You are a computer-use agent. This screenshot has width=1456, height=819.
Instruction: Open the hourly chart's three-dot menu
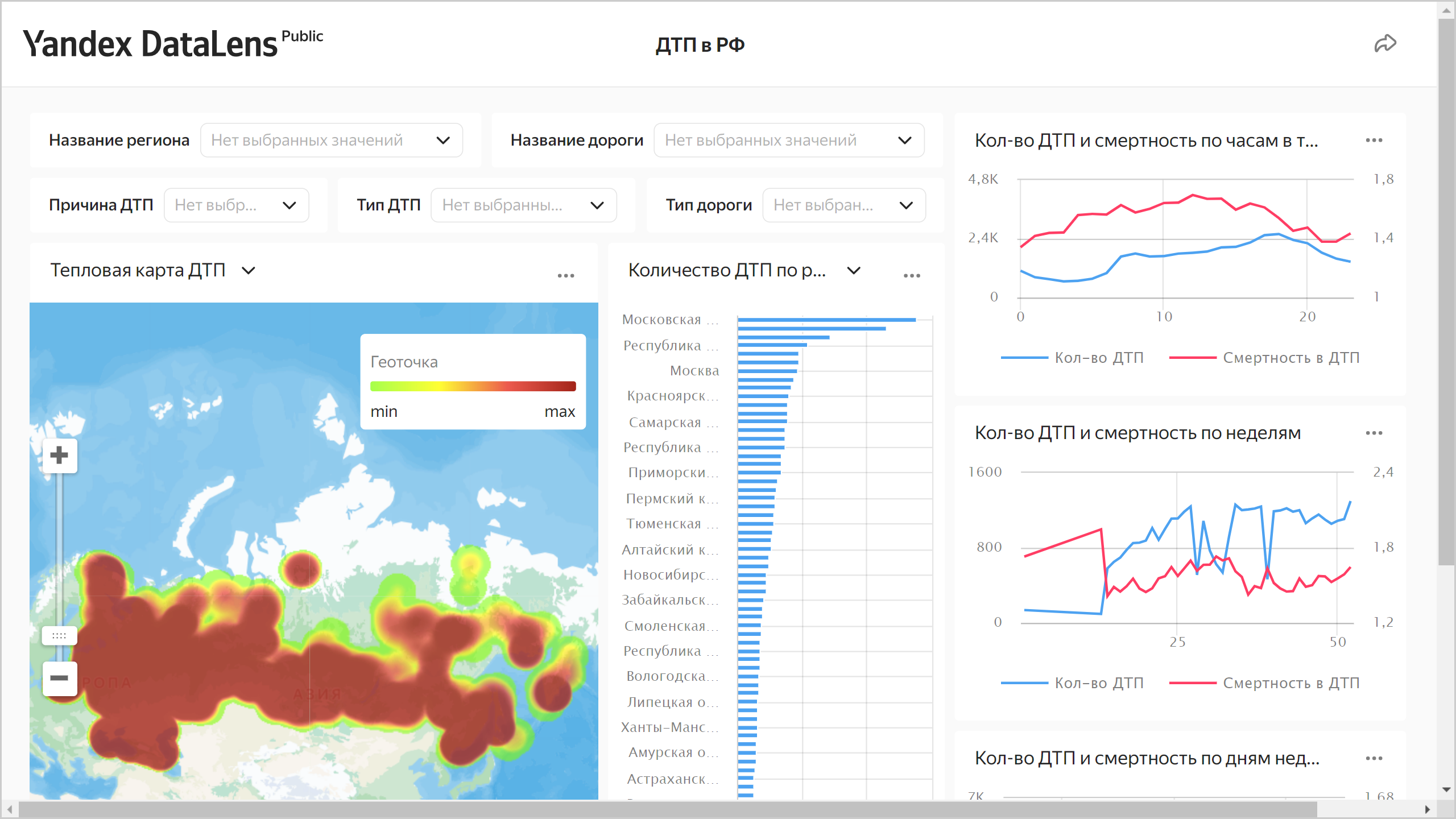tap(1374, 140)
